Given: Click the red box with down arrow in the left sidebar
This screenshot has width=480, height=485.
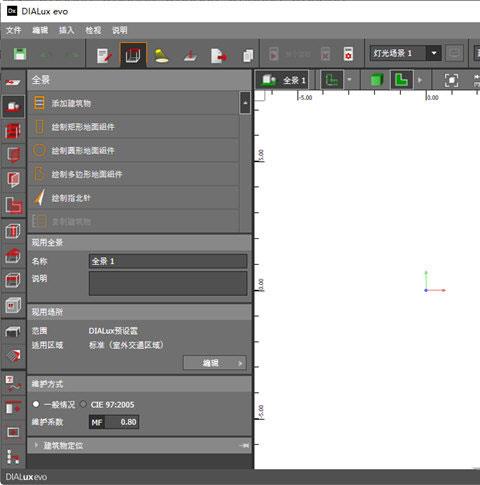Looking at the screenshot, I should (x=13, y=155).
